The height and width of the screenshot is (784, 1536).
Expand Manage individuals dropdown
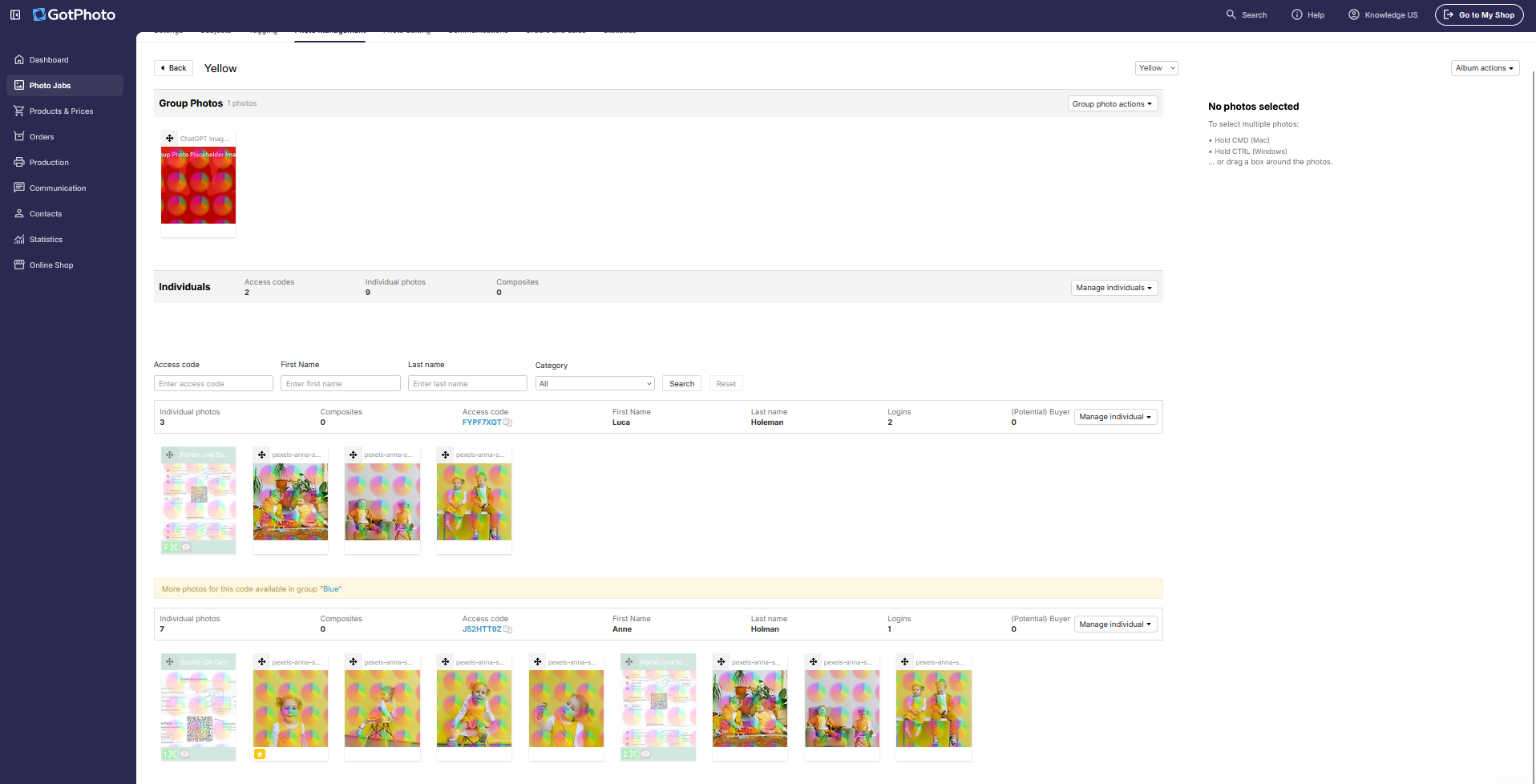tap(1114, 288)
